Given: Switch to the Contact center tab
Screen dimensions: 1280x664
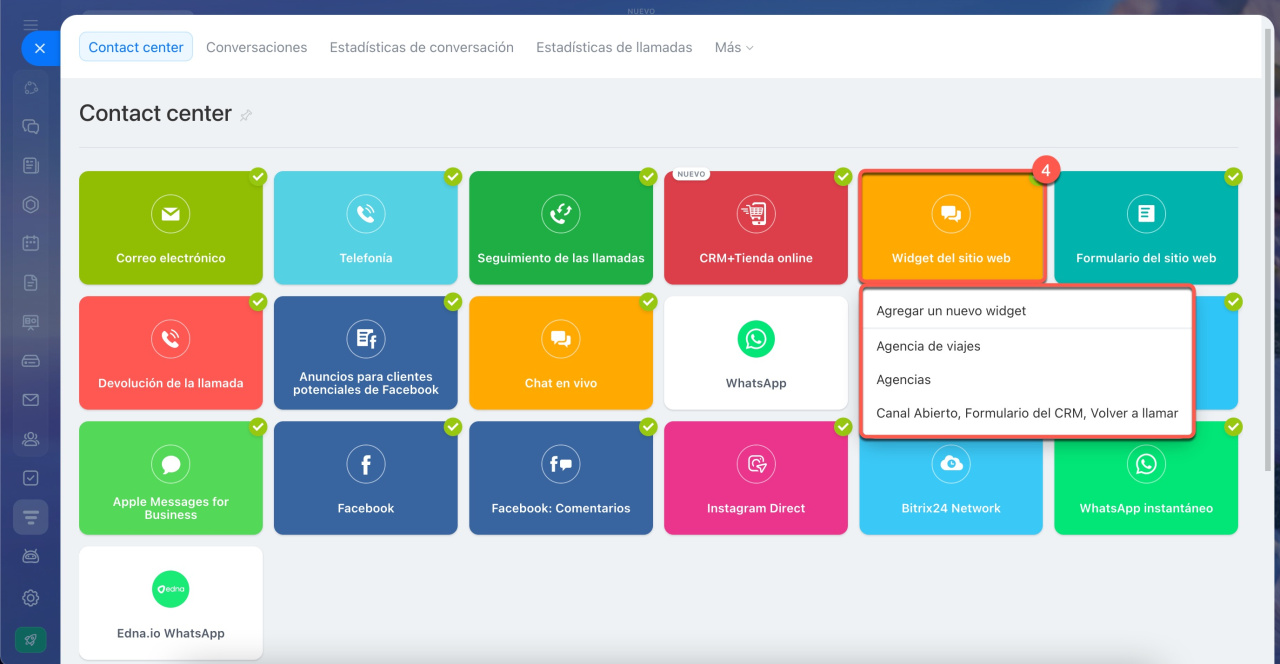Looking at the screenshot, I should (136, 47).
